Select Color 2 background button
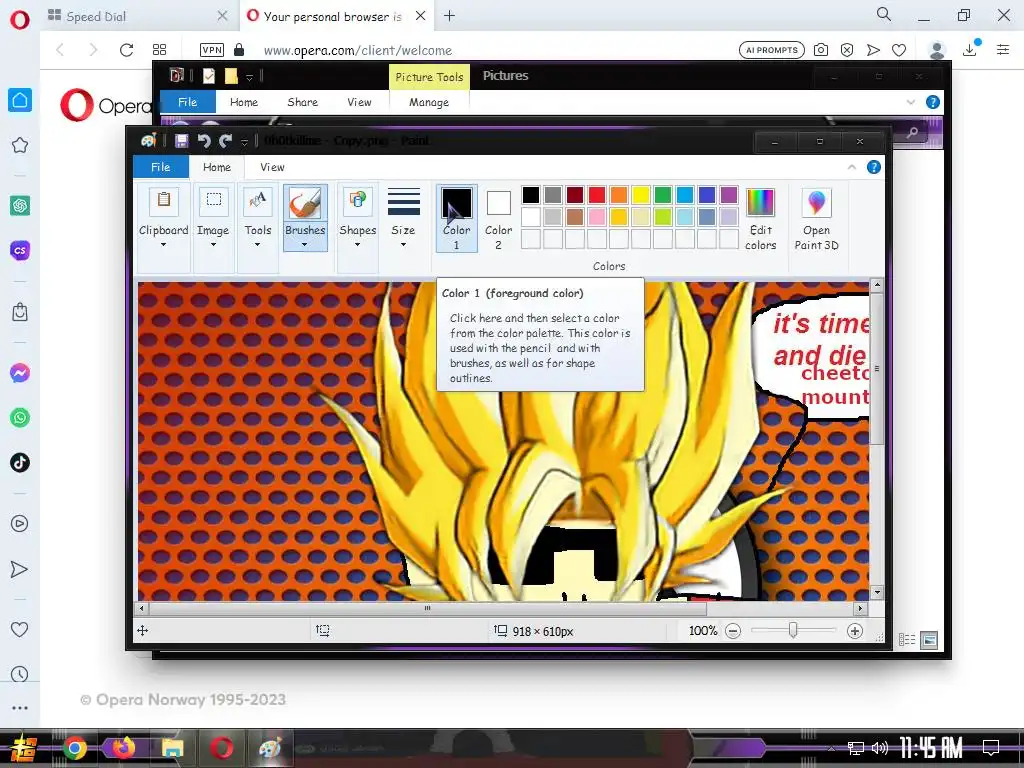This screenshot has width=1024, height=768. pyautogui.click(x=498, y=219)
